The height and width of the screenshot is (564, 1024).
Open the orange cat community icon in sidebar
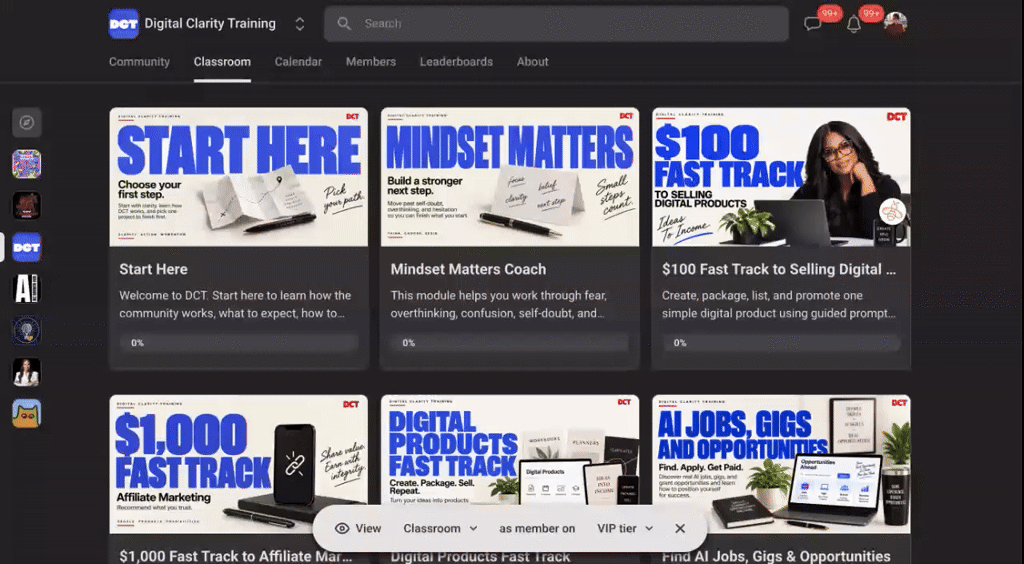tap(27, 414)
